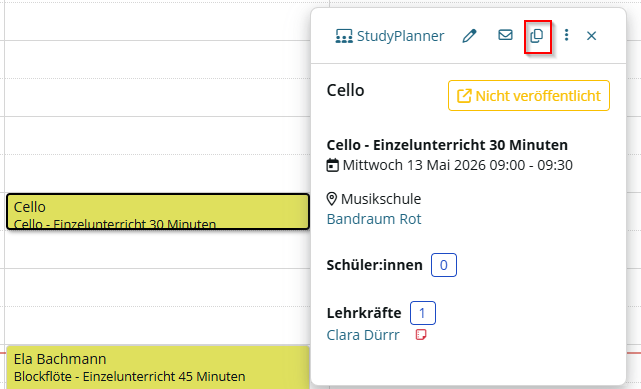The height and width of the screenshot is (389, 641).
Task: Select the Ela Bachmann Blockflöte calendar event
Action: (158, 367)
